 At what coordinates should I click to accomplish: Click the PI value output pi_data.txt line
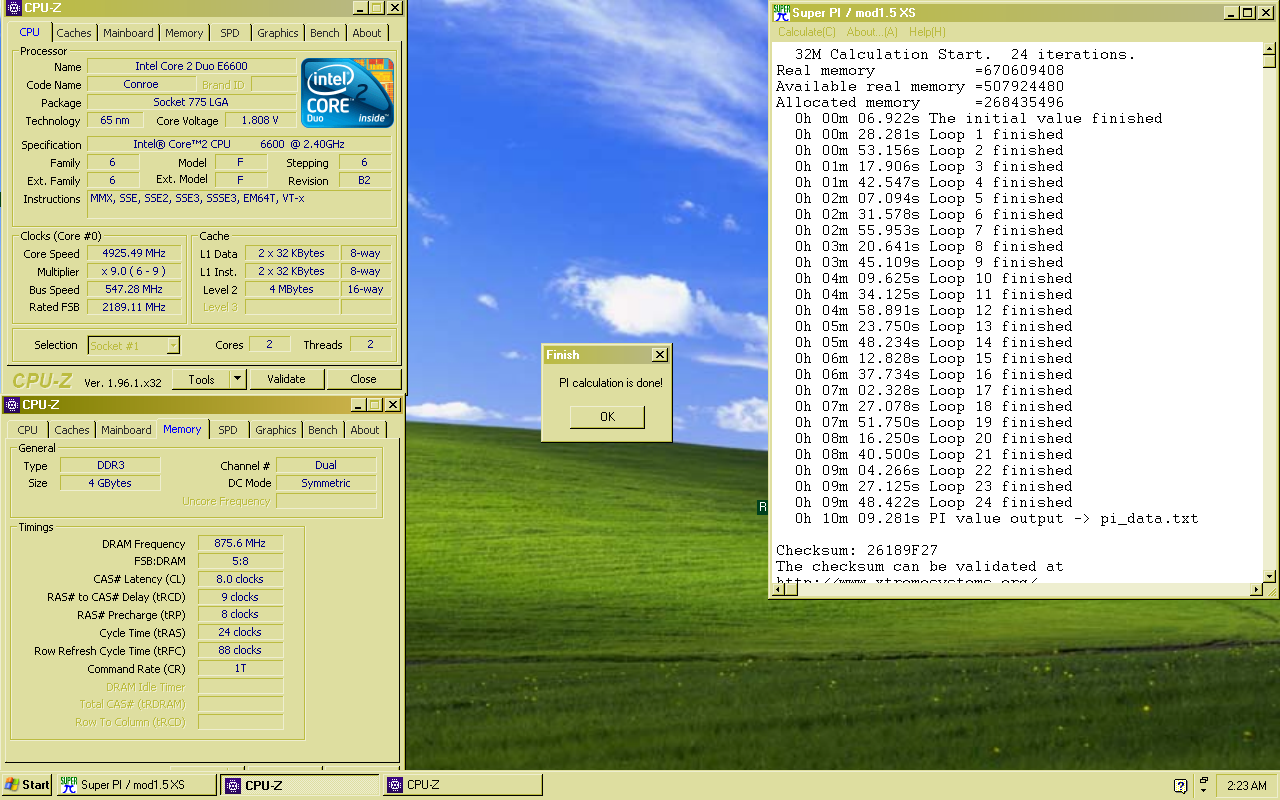[x=996, y=519]
